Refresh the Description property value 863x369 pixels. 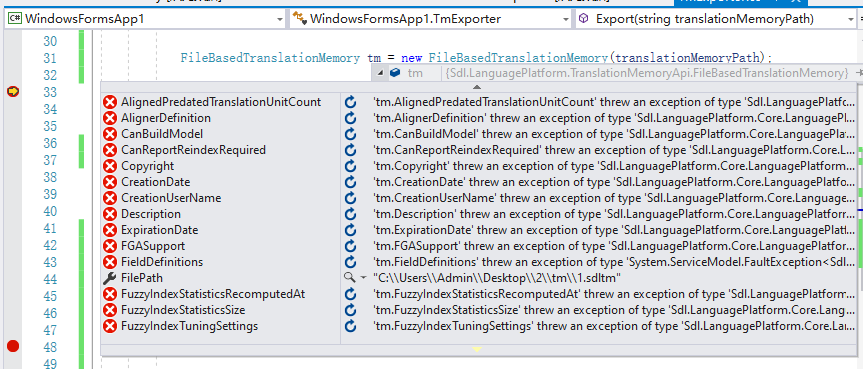tap(350, 214)
